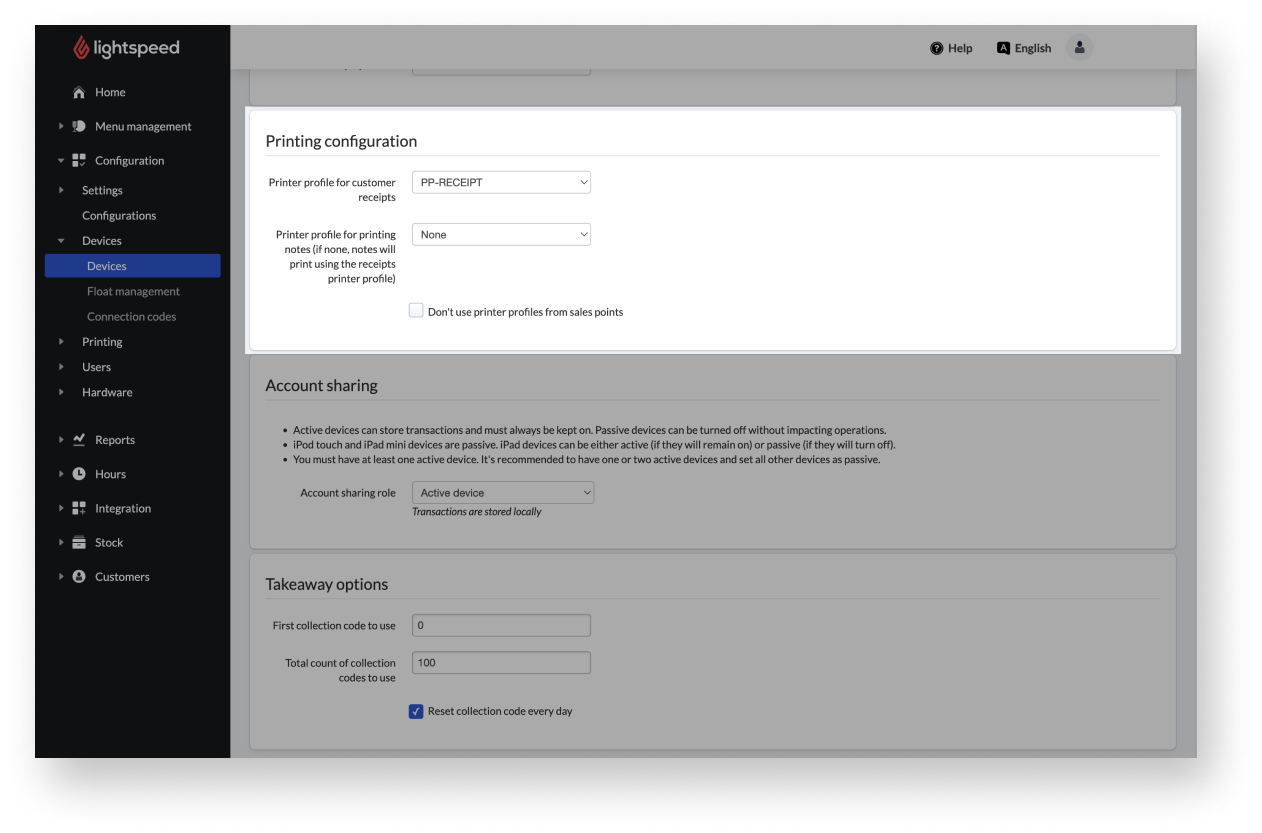Click the Stock box icon
The height and width of the screenshot is (833, 1262).
tap(79, 542)
